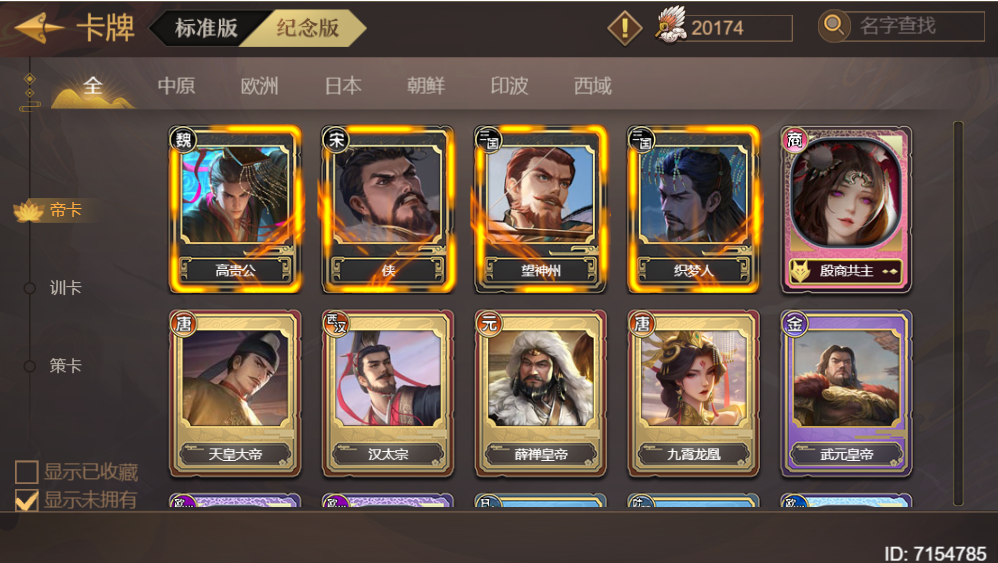Tap the feather currency icon beside 20174
Image resolution: width=998 pixels, height=563 pixels.
[x=671, y=25]
